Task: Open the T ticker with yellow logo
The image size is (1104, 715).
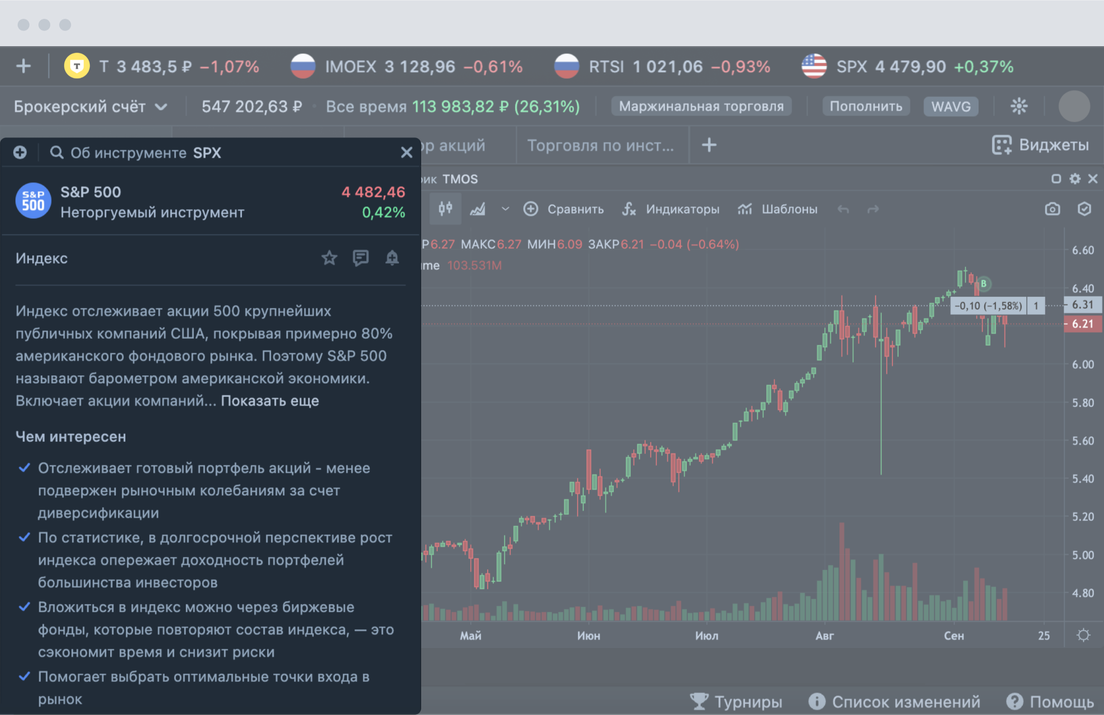Action: 162,66
